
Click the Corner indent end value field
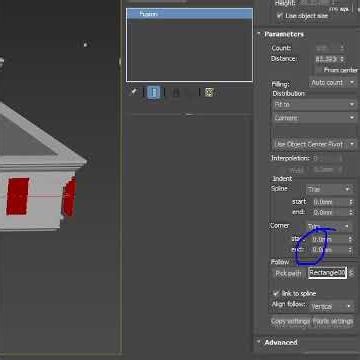tap(330, 250)
